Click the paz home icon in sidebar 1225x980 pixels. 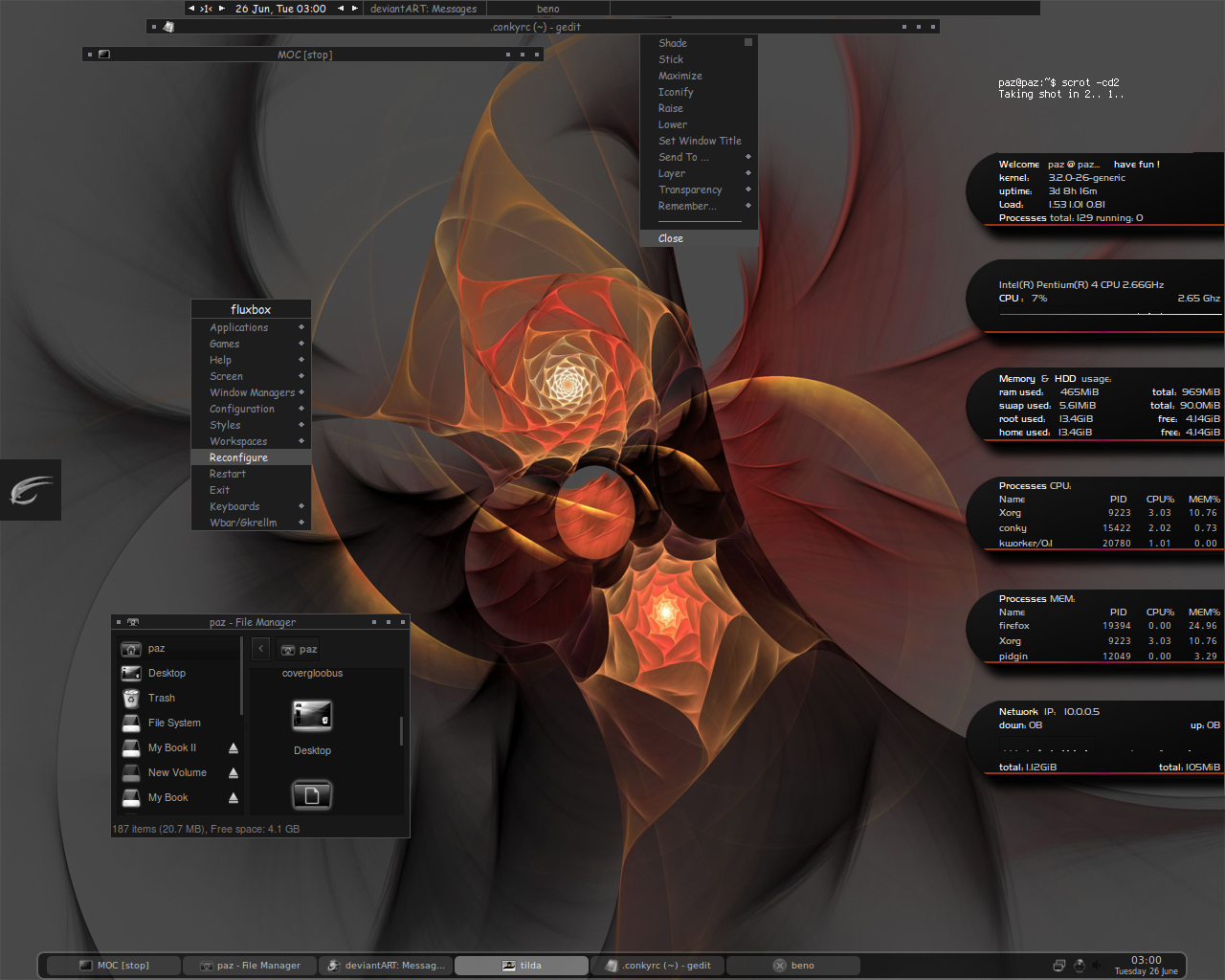click(x=131, y=649)
